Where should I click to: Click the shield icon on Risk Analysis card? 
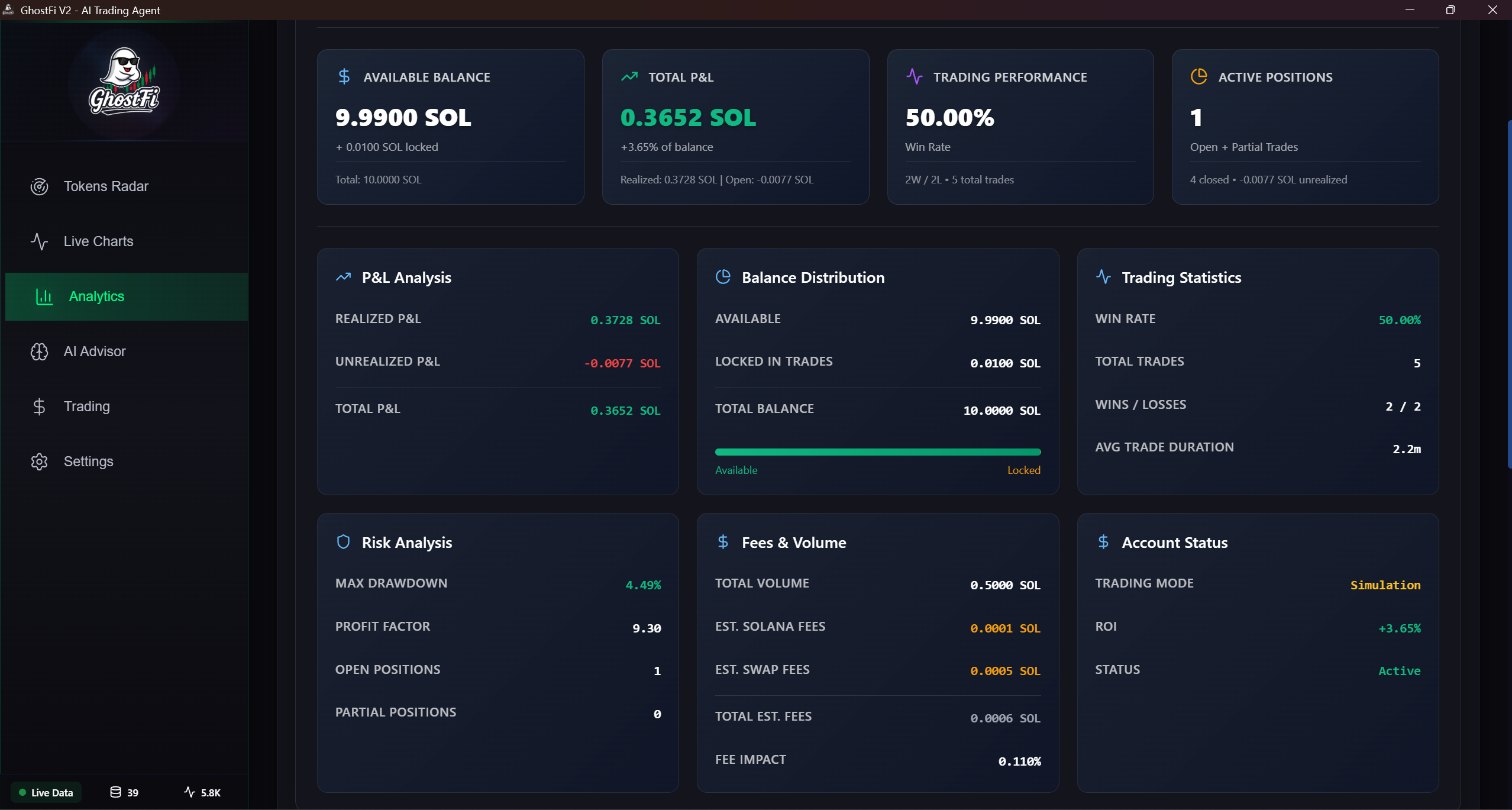click(x=344, y=541)
